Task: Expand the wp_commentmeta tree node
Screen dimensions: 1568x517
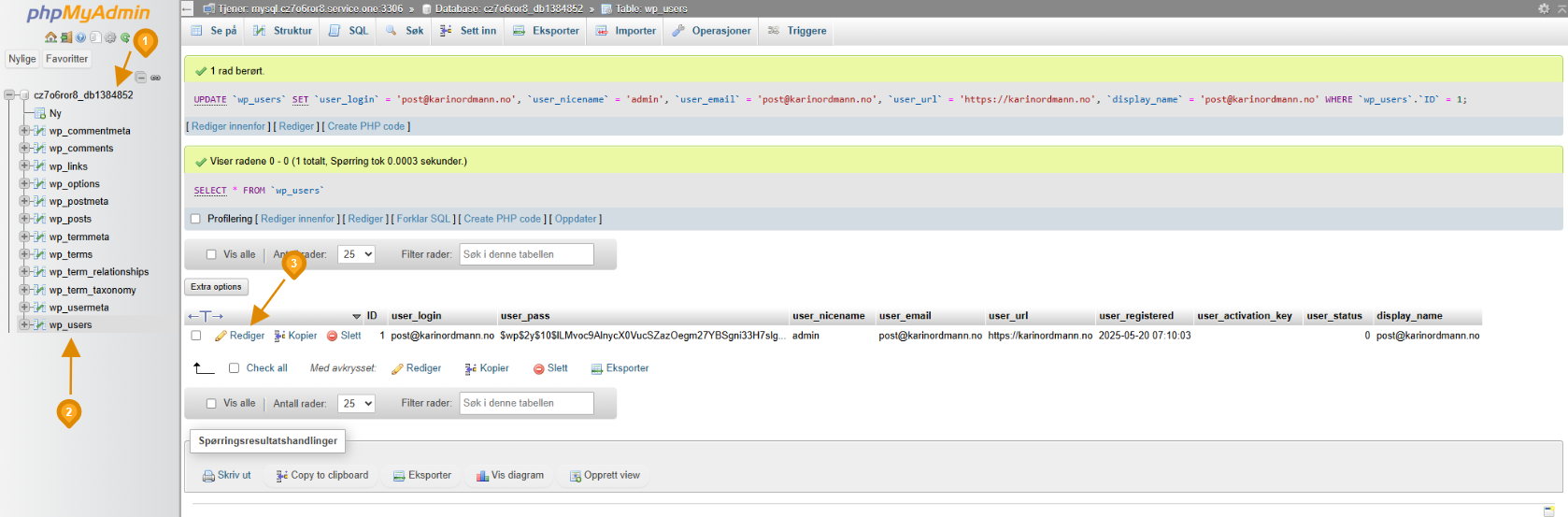Action: click(24, 131)
